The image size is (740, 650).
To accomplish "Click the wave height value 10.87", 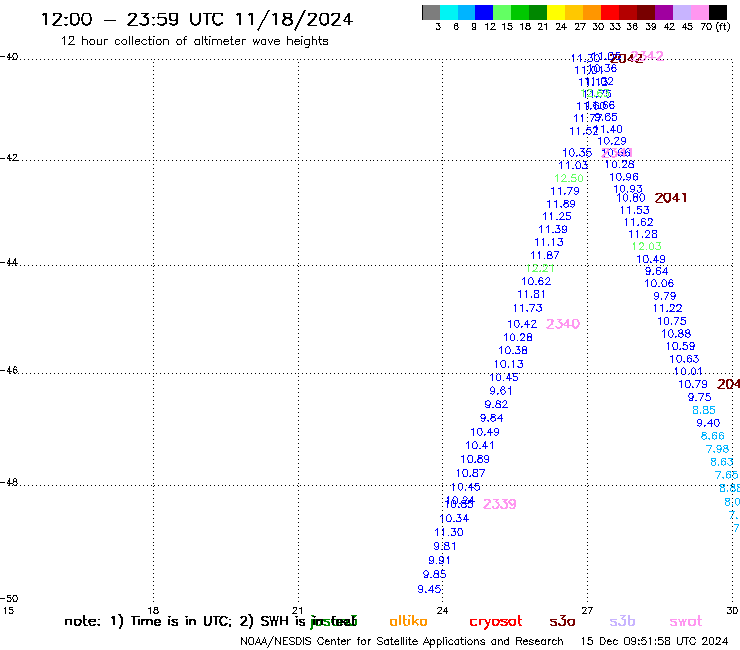I will 471,473.
